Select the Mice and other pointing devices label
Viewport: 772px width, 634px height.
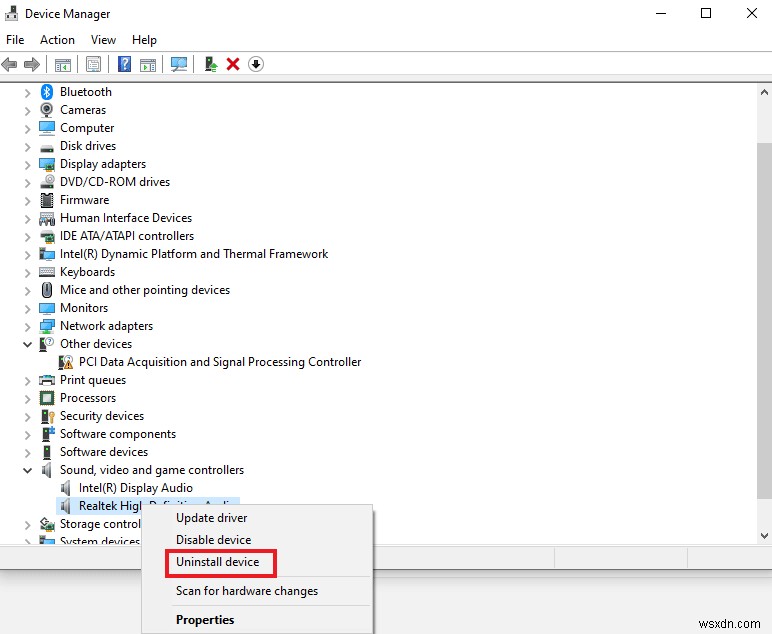pyautogui.click(x=145, y=290)
